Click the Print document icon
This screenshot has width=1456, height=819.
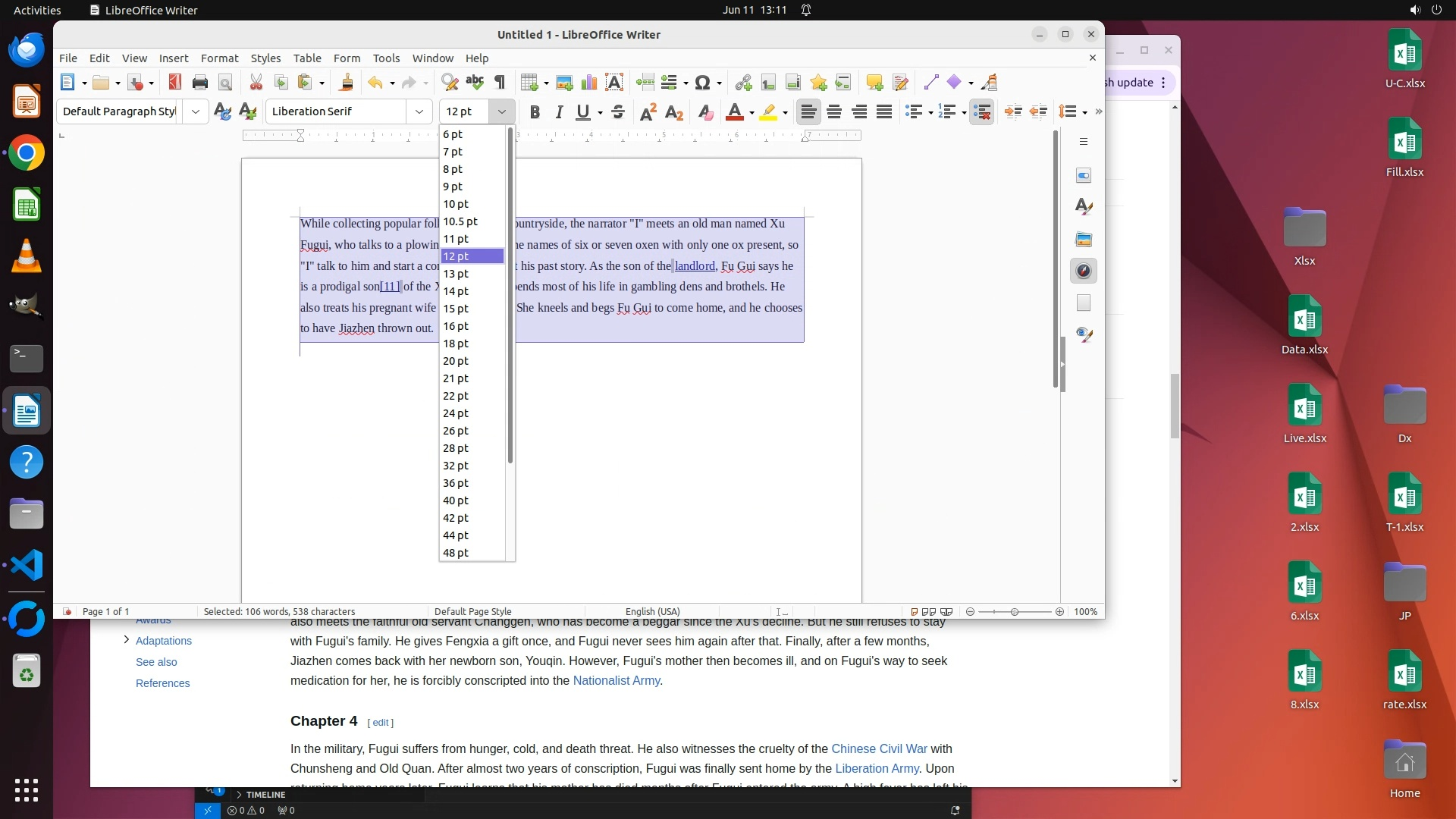point(199,83)
